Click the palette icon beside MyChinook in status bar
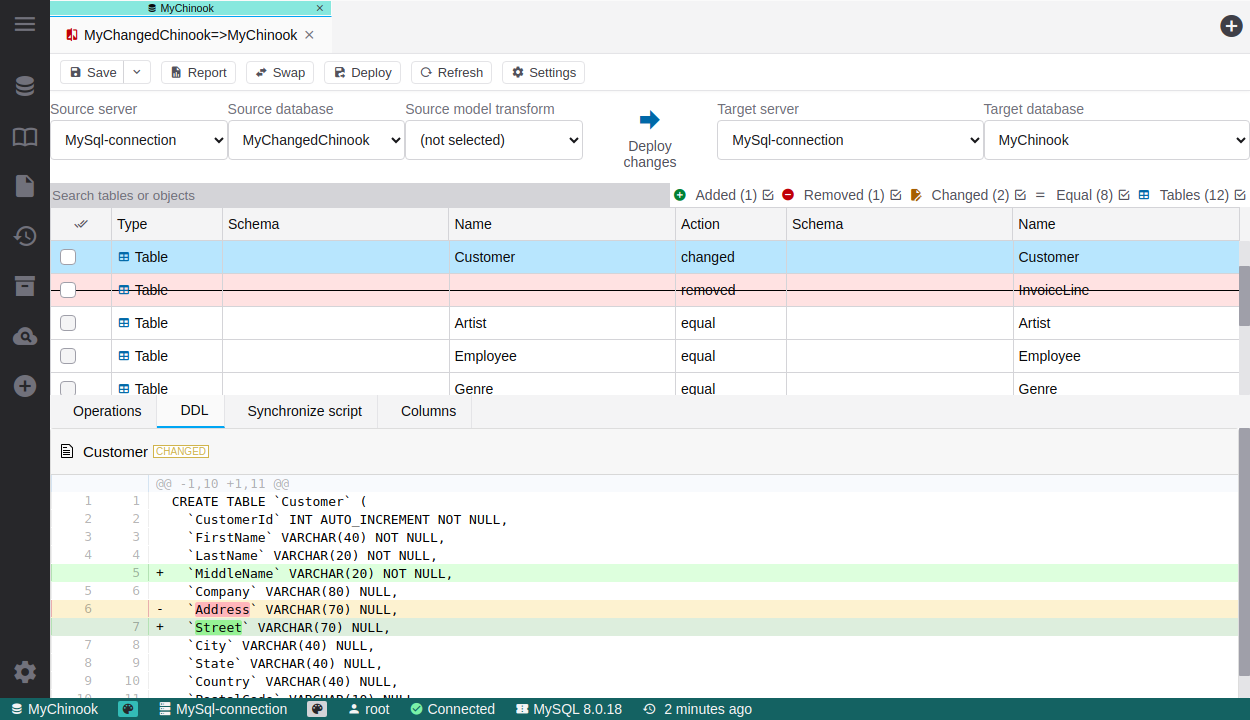This screenshot has width=1250, height=720. (x=128, y=709)
